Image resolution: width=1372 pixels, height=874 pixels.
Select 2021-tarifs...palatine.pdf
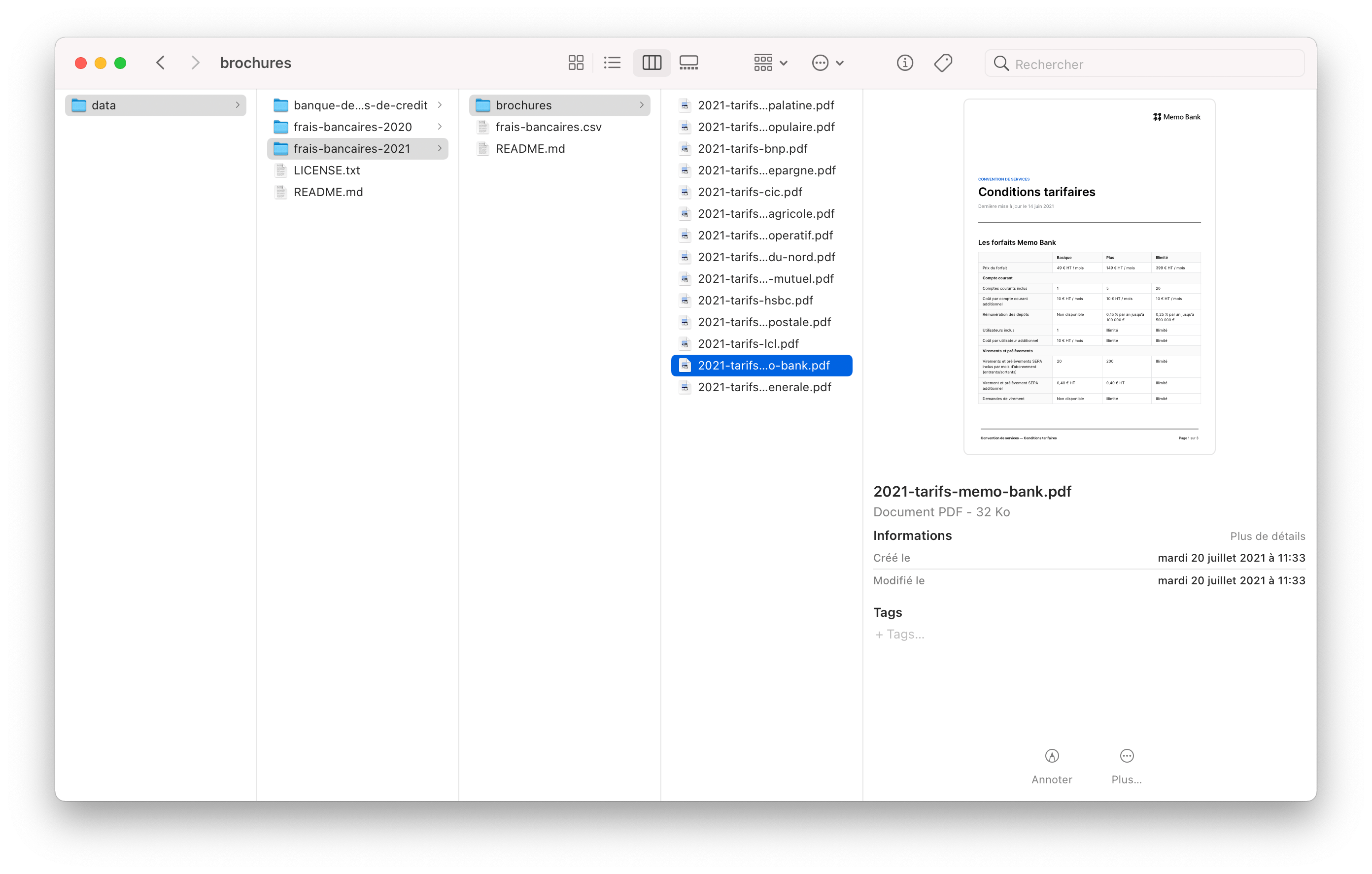coord(761,105)
